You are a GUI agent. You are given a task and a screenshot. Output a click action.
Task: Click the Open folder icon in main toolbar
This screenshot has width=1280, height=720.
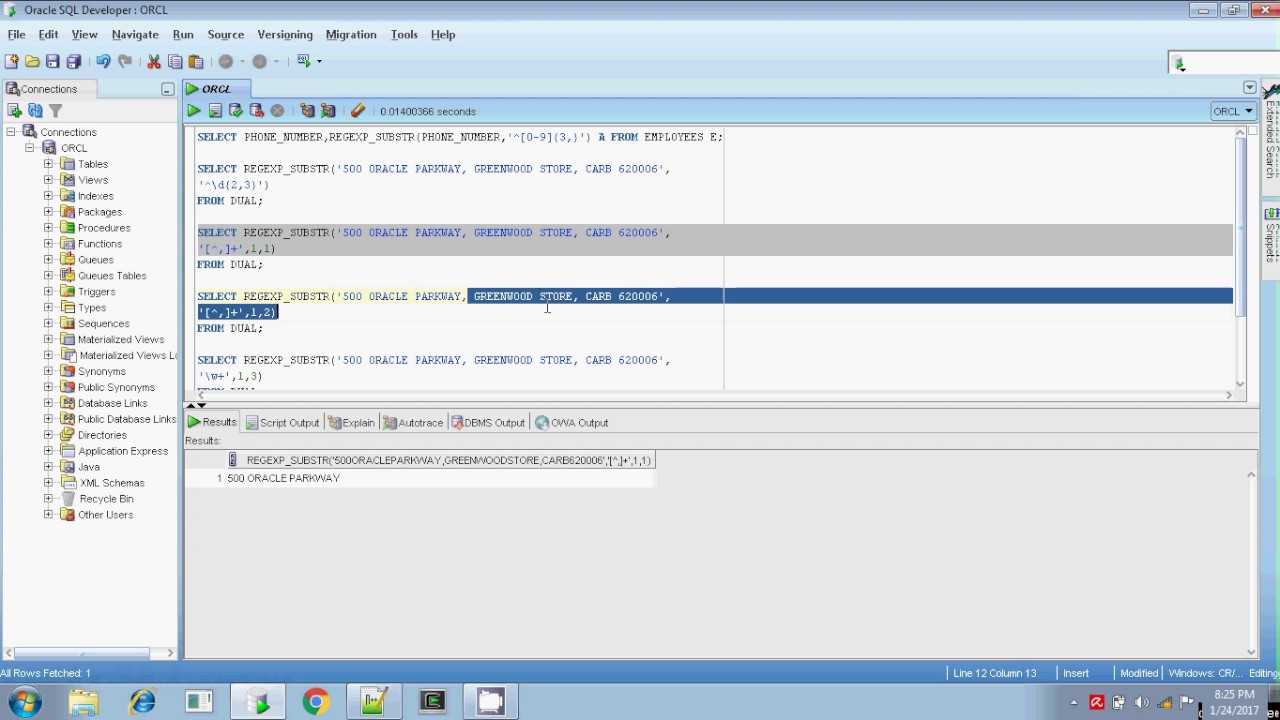[x=32, y=62]
